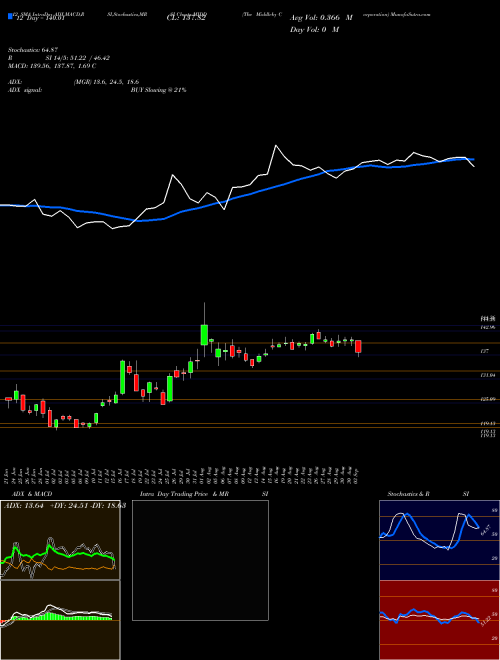
Task: Click the blue moving average line end
Action: tap(473, 159)
